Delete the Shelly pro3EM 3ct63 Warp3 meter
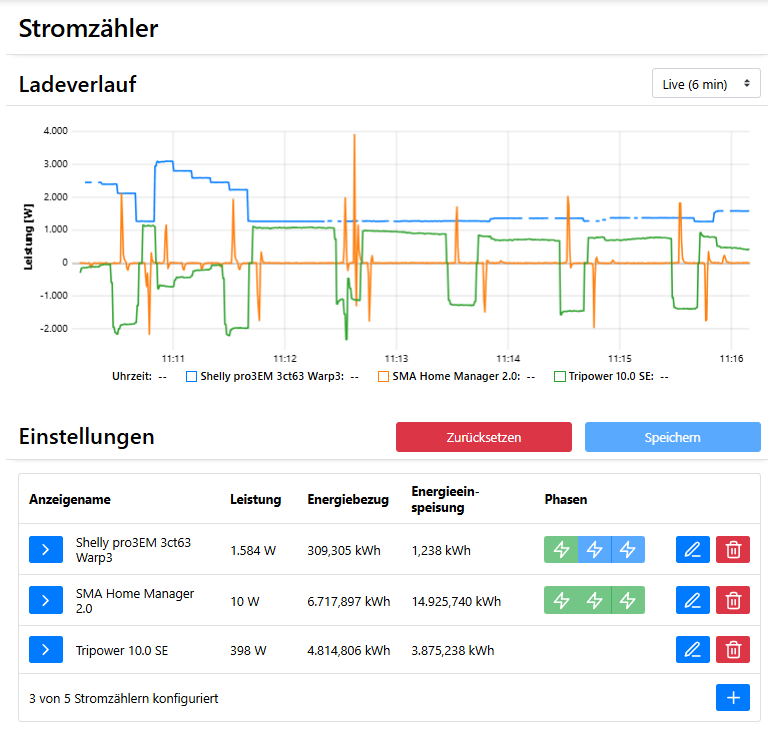 pyautogui.click(x=733, y=549)
